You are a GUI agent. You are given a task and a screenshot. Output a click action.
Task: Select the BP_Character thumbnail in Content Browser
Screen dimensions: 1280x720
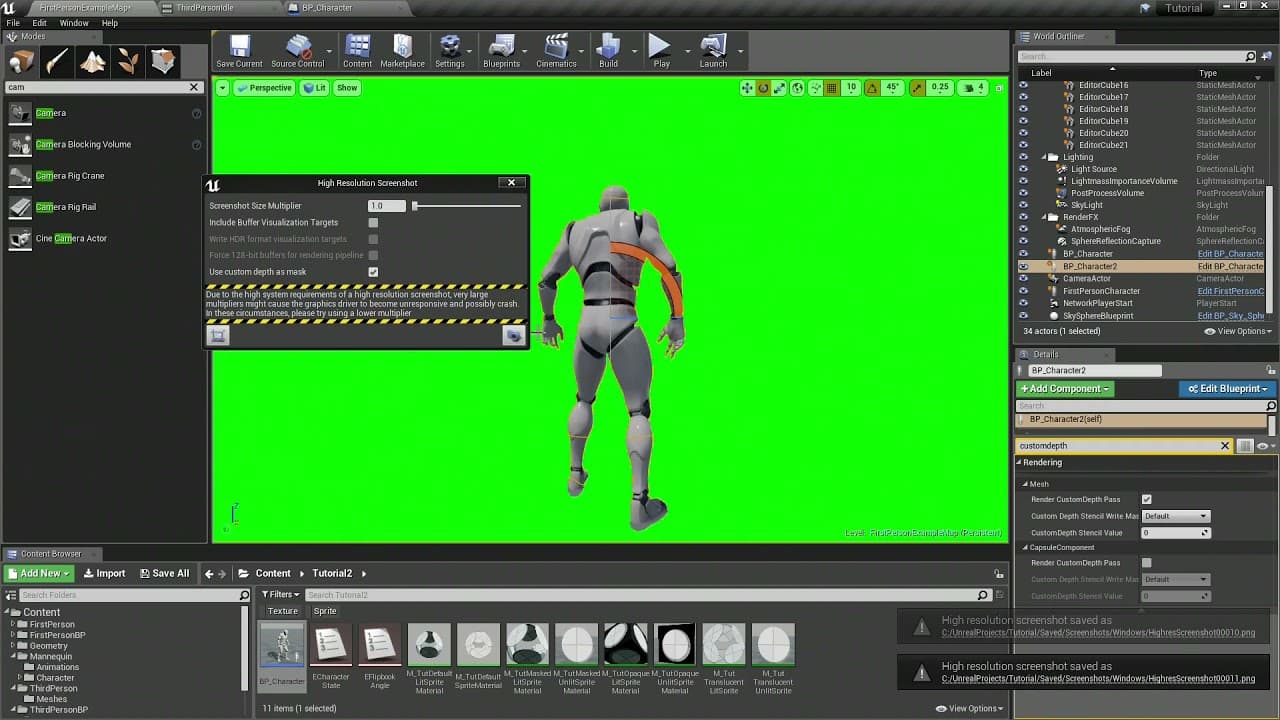pyautogui.click(x=281, y=644)
